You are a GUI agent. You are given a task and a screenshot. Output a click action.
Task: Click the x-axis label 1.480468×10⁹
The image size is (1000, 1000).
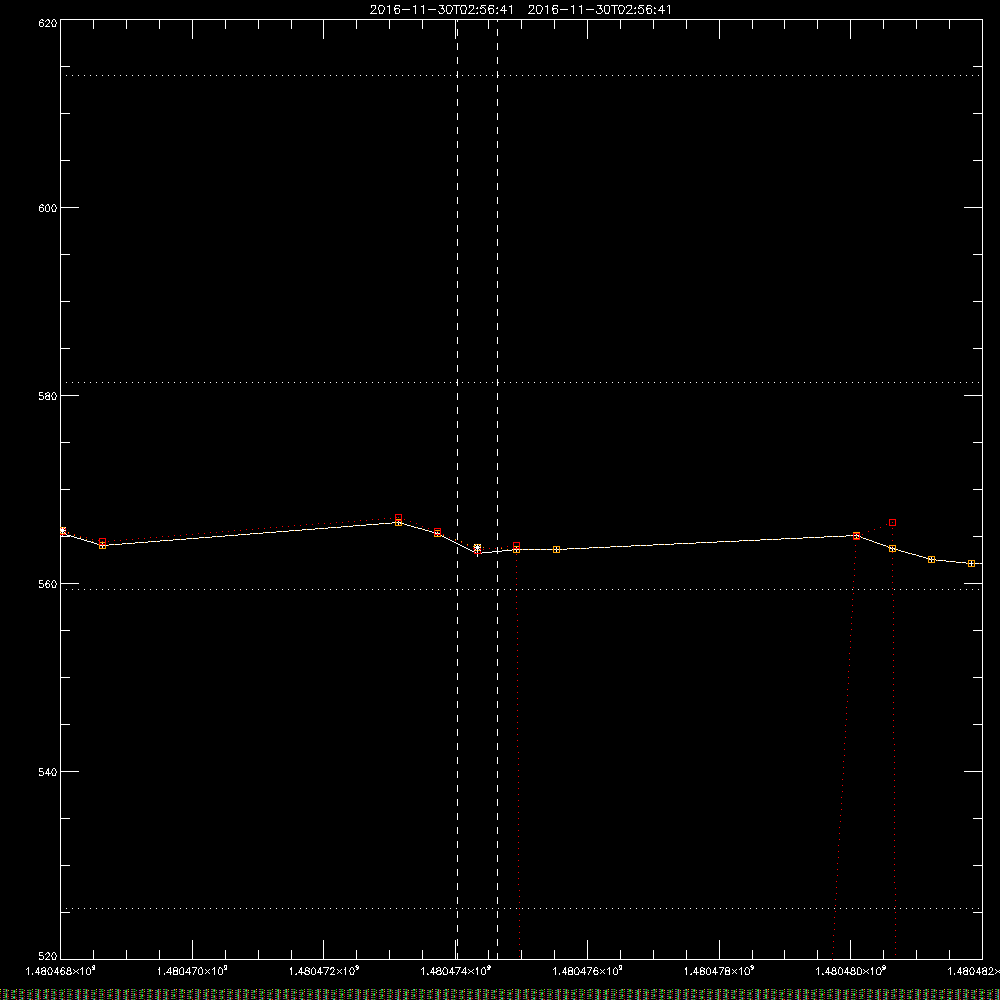(x=61, y=971)
